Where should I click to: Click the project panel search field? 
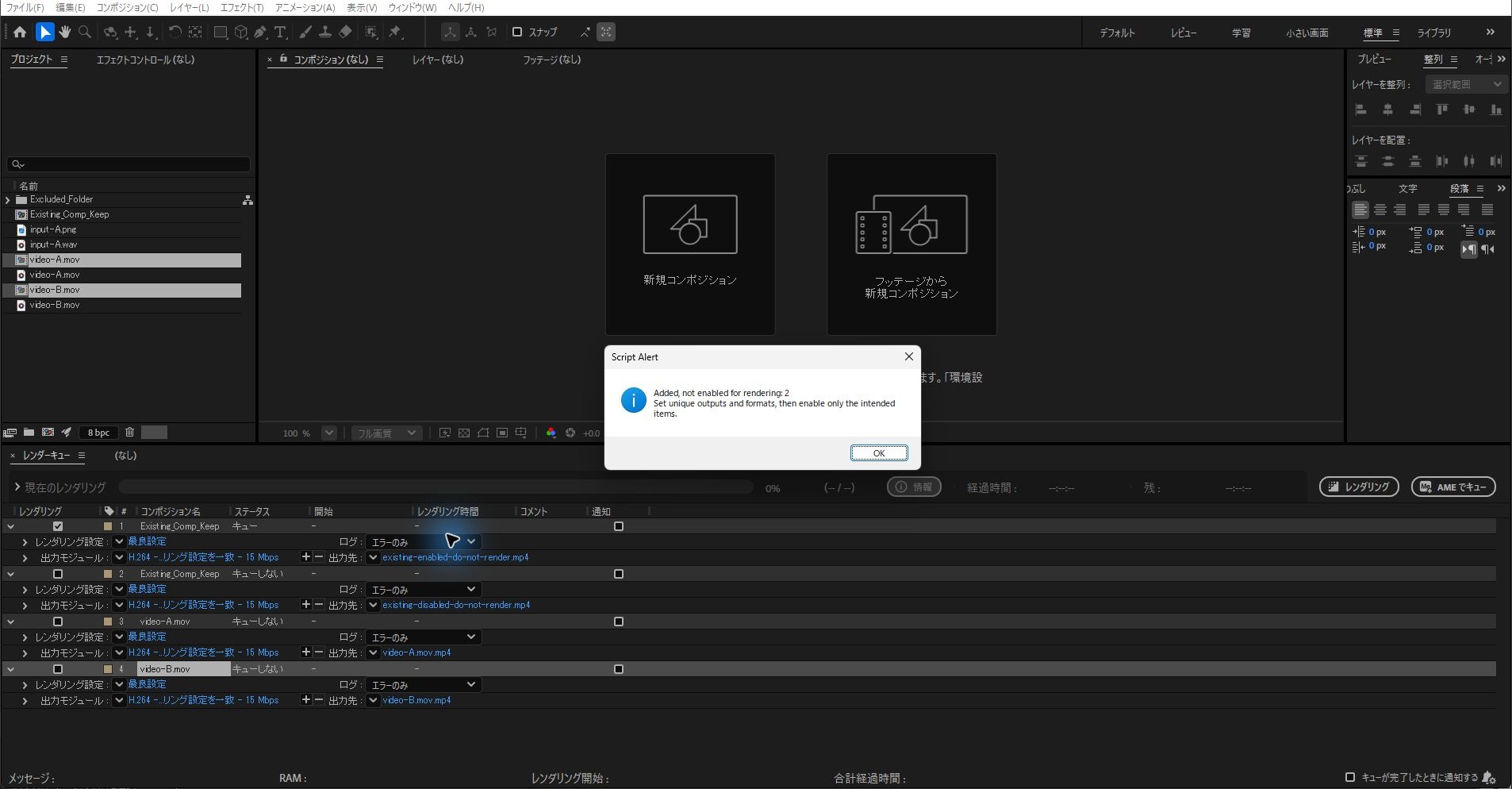pyautogui.click(x=129, y=164)
